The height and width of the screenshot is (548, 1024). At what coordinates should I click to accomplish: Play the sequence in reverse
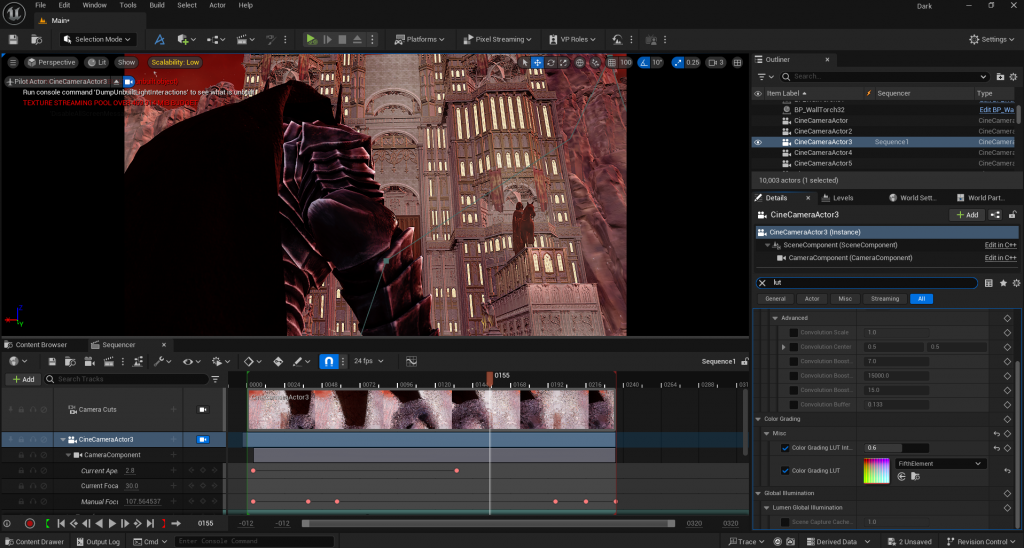[x=99, y=523]
